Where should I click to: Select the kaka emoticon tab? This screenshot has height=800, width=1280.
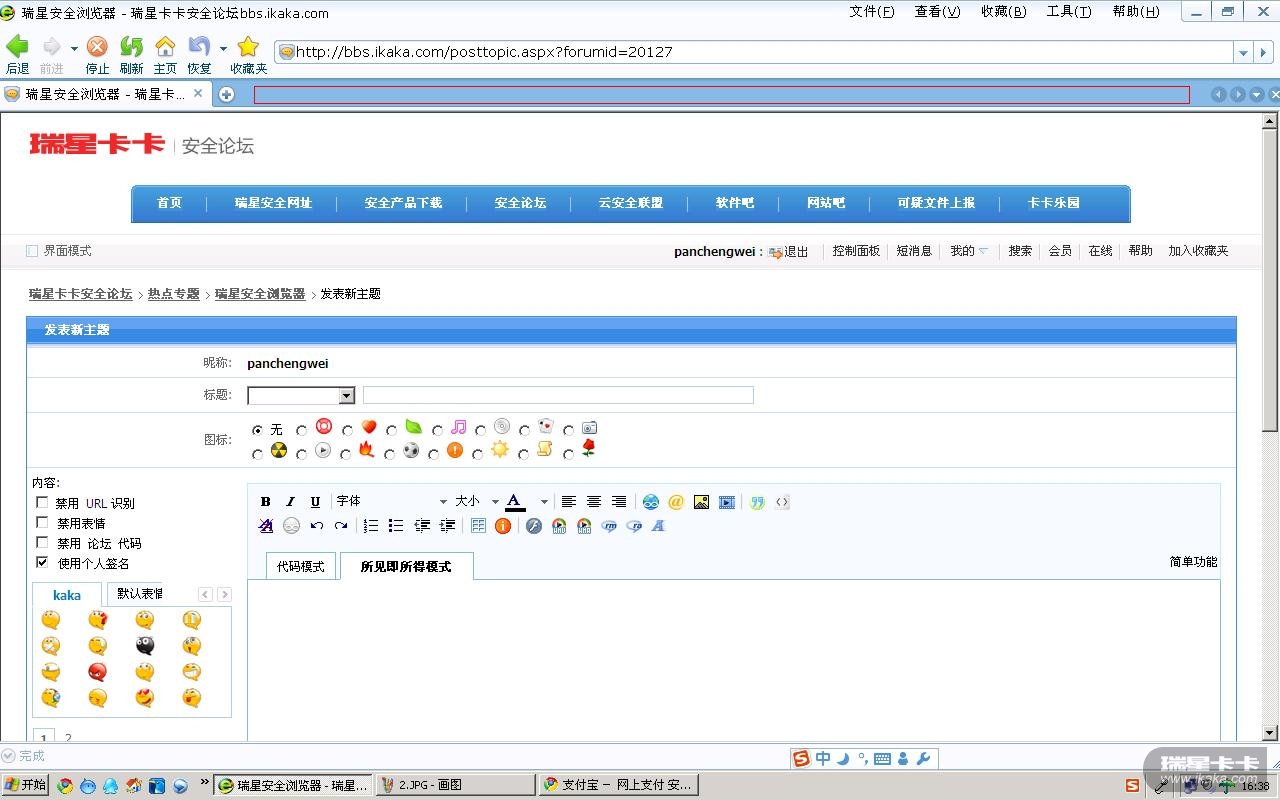[67, 595]
